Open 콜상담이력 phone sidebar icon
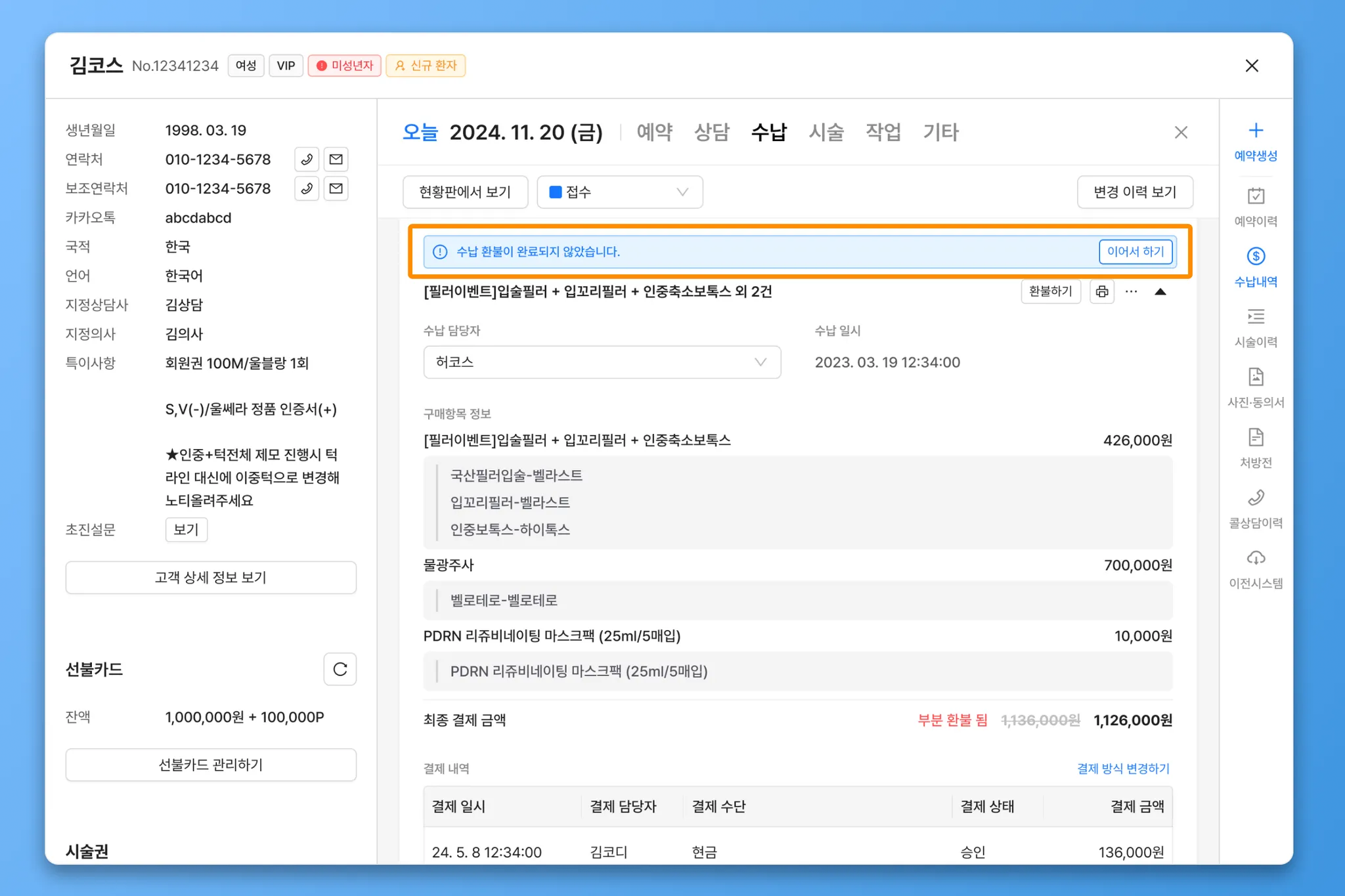The width and height of the screenshot is (1345, 896). point(1255,498)
